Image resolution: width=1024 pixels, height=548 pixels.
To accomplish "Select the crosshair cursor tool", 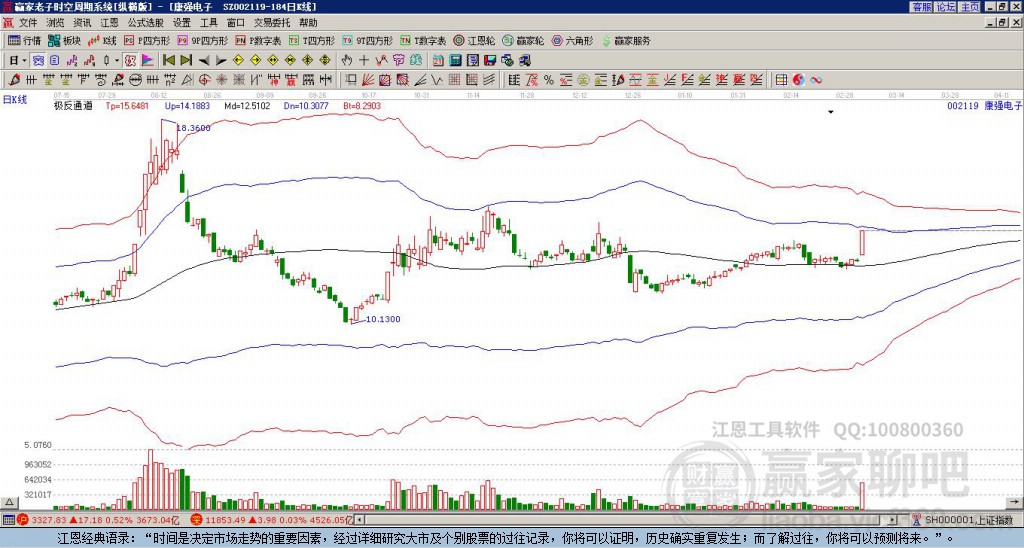I will (x=364, y=61).
